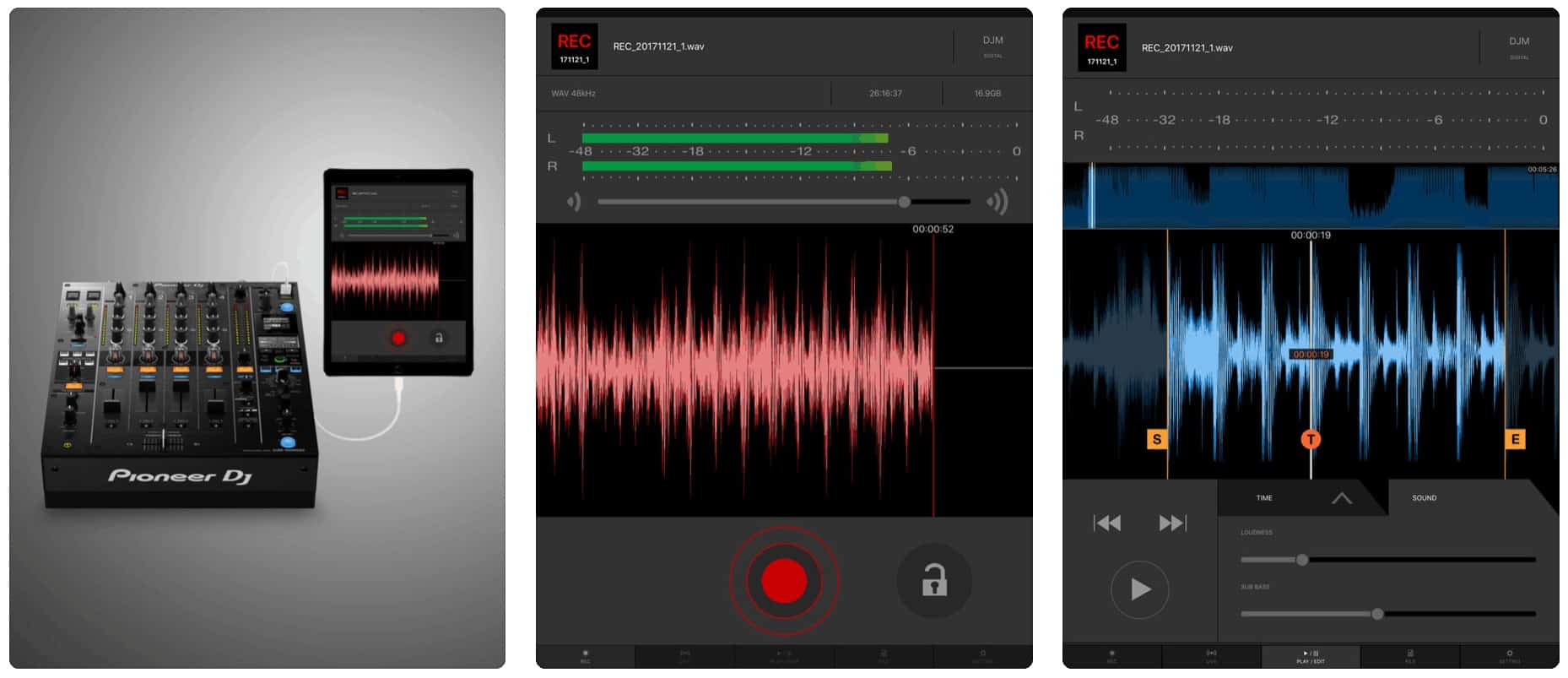The image size is (1568, 678).
Task: Click the REC 171121_1 badge in recorder
Action: [574, 46]
